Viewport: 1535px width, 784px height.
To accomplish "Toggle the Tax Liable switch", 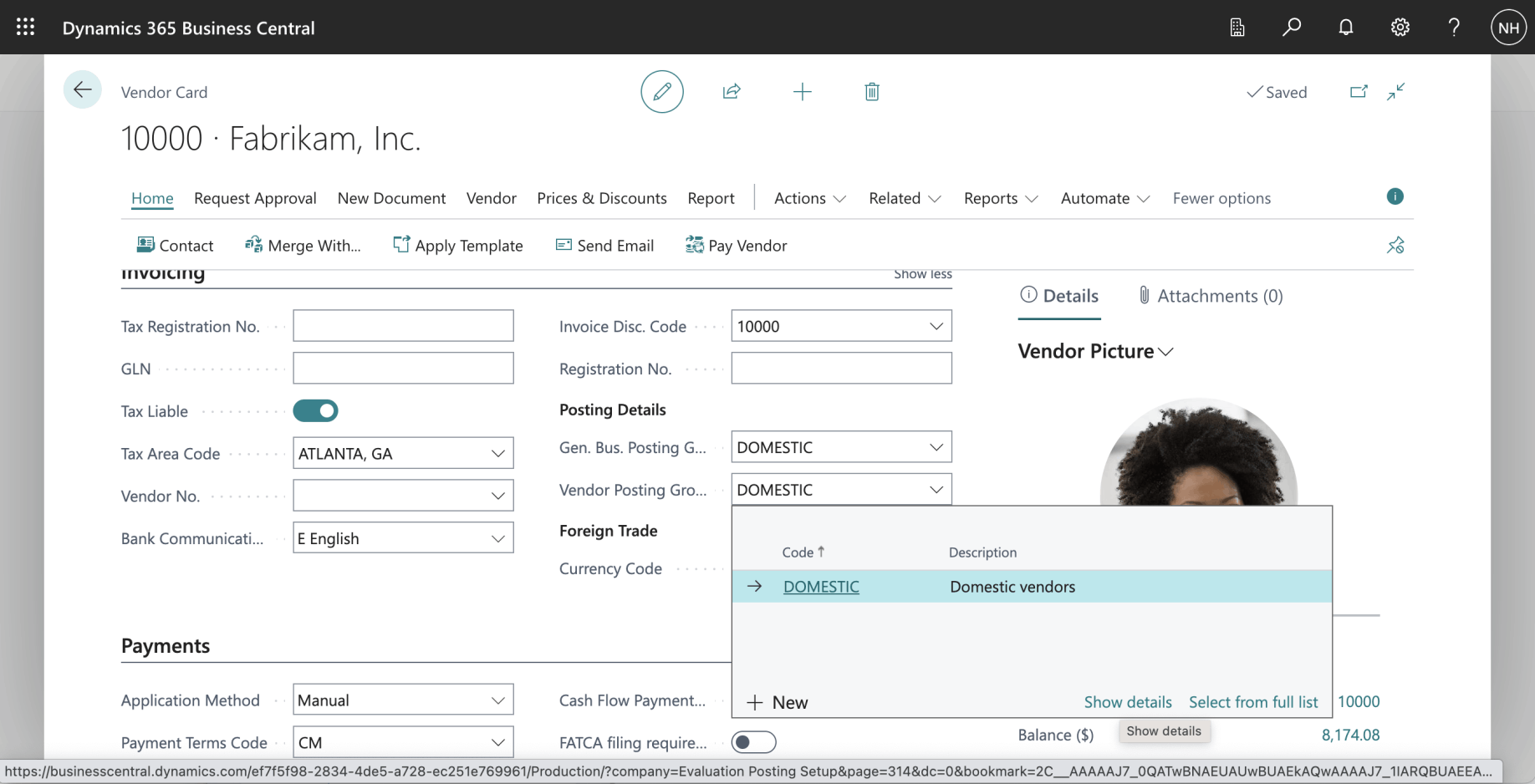I will coord(315,411).
